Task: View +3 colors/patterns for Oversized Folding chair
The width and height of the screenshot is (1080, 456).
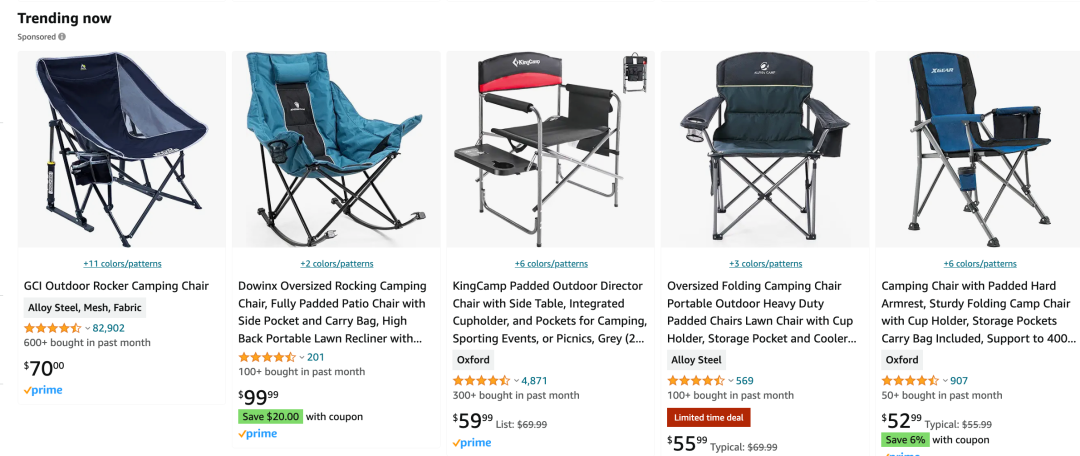Action: pos(765,264)
